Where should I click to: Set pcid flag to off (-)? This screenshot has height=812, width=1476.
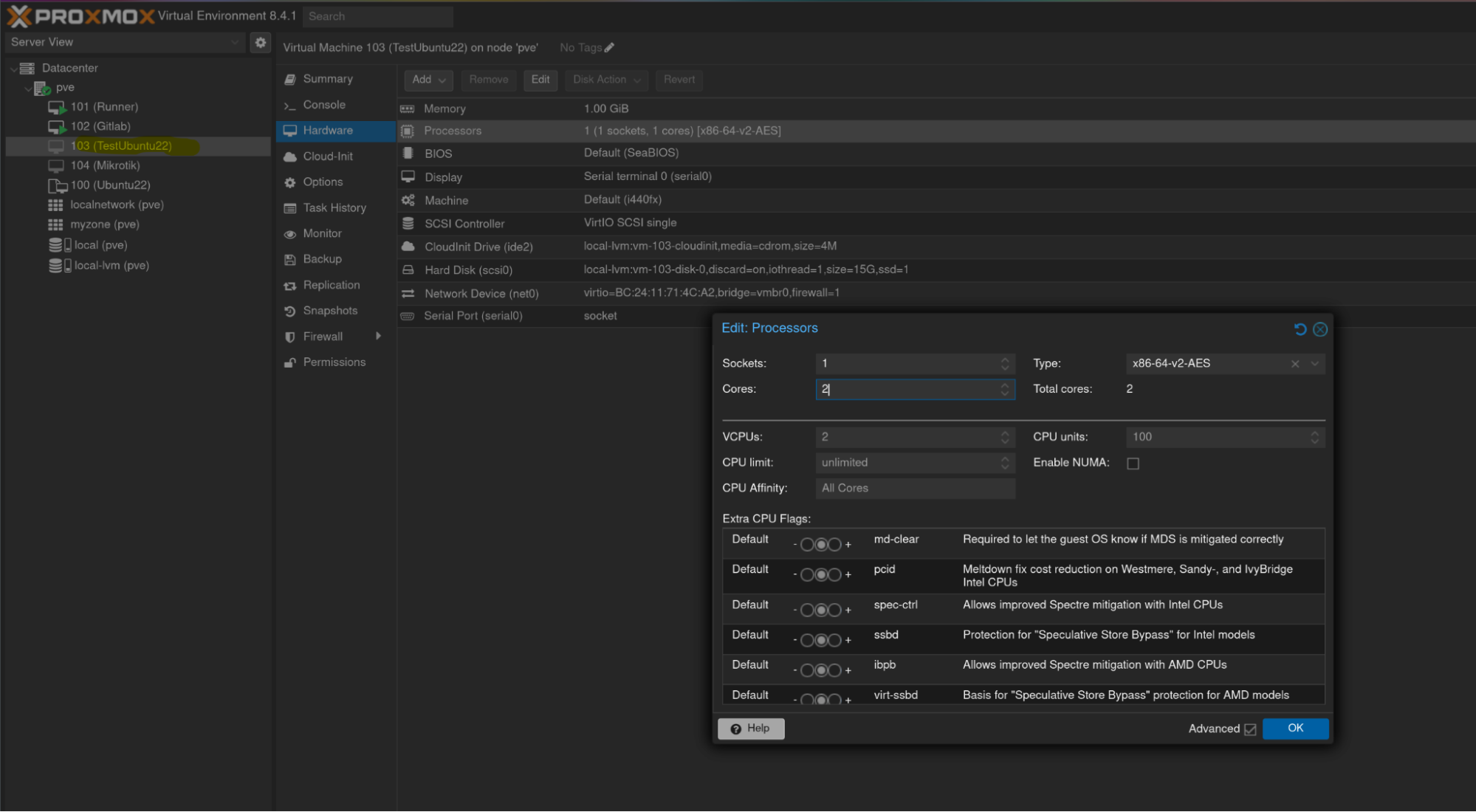[807, 575]
